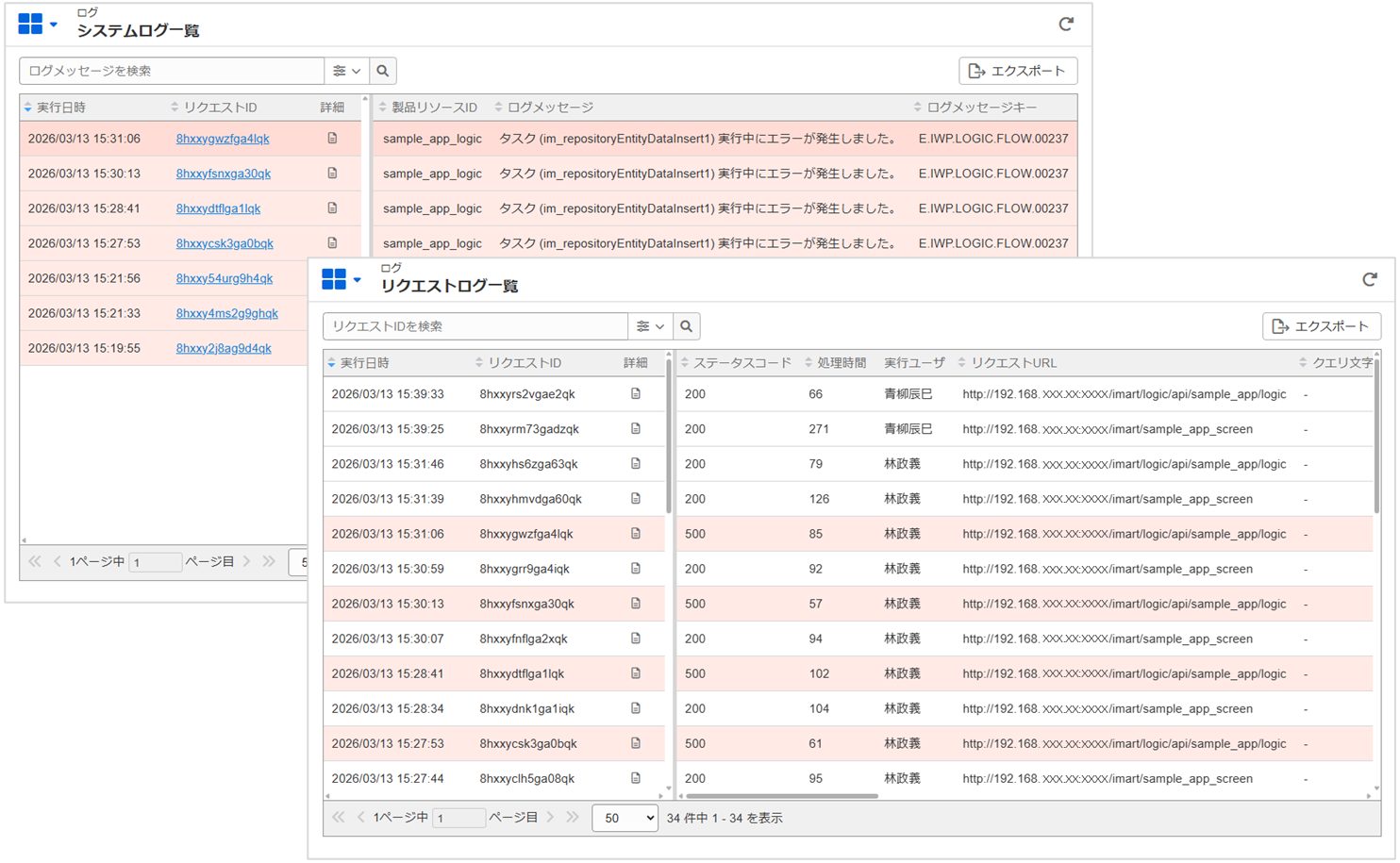The width and height of the screenshot is (1400, 863).
Task: Open detail icon for request 8hxxycsk3ga0bqk in request log
Action: [x=636, y=743]
